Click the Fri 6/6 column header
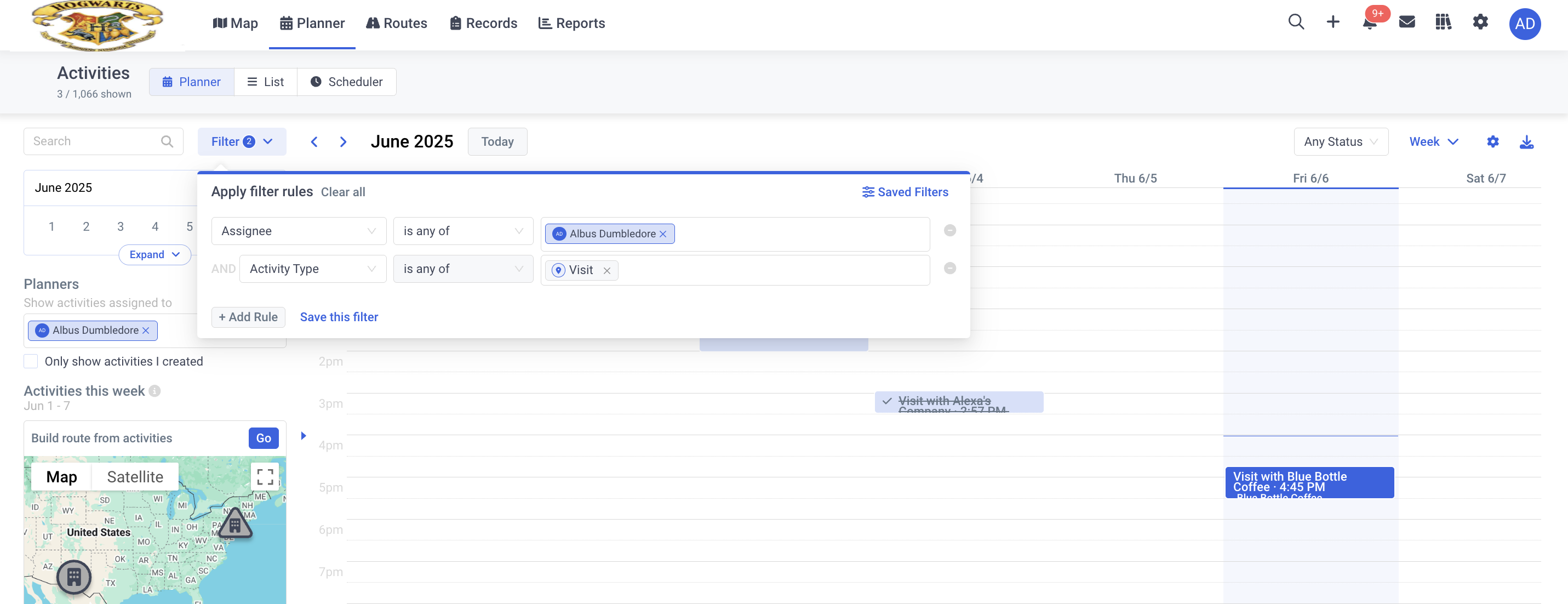This screenshot has width=1568, height=604. pyautogui.click(x=1311, y=178)
